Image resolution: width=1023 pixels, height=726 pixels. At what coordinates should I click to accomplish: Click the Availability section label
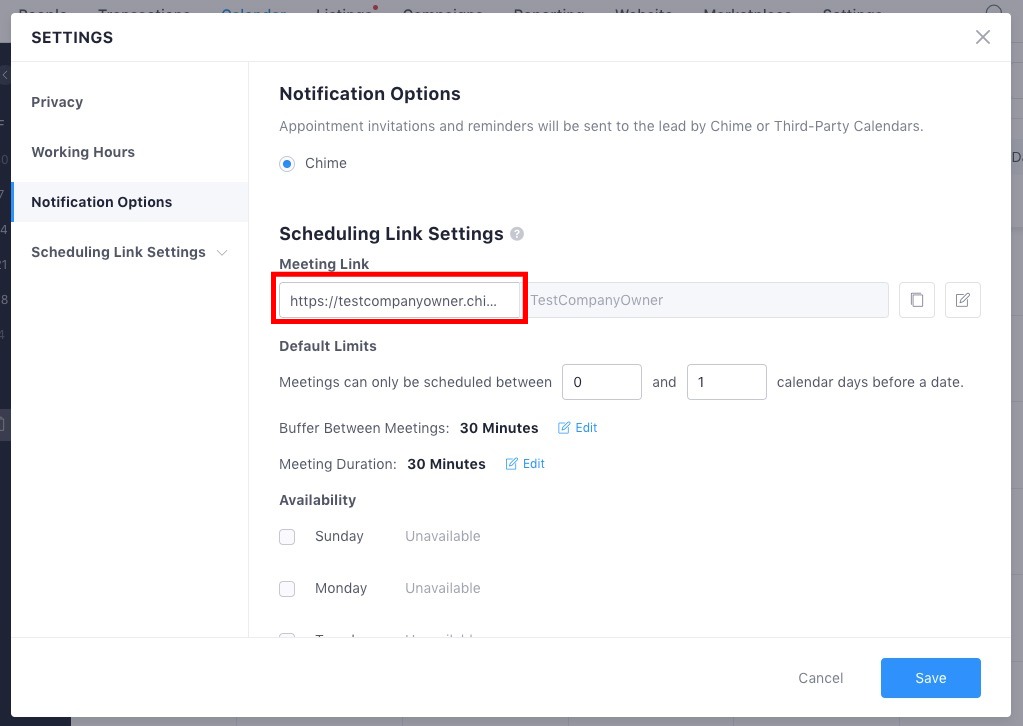(318, 500)
